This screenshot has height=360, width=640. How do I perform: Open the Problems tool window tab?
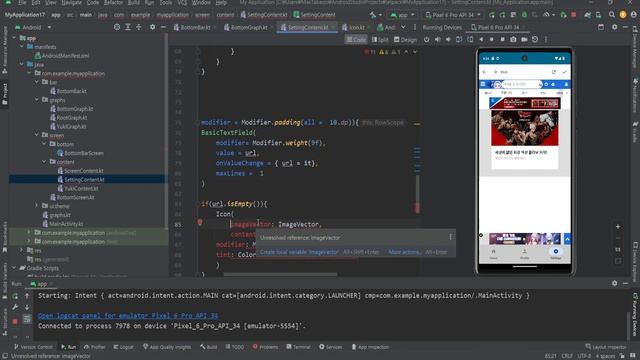[265, 347]
